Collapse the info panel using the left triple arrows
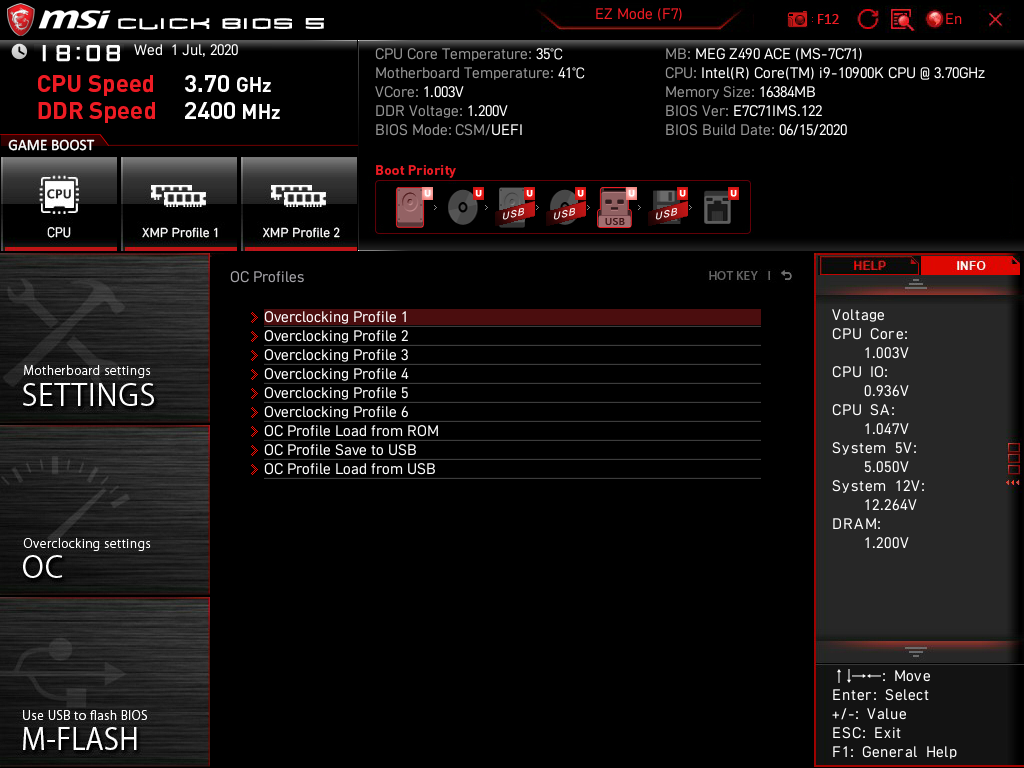 click(1013, 482)
